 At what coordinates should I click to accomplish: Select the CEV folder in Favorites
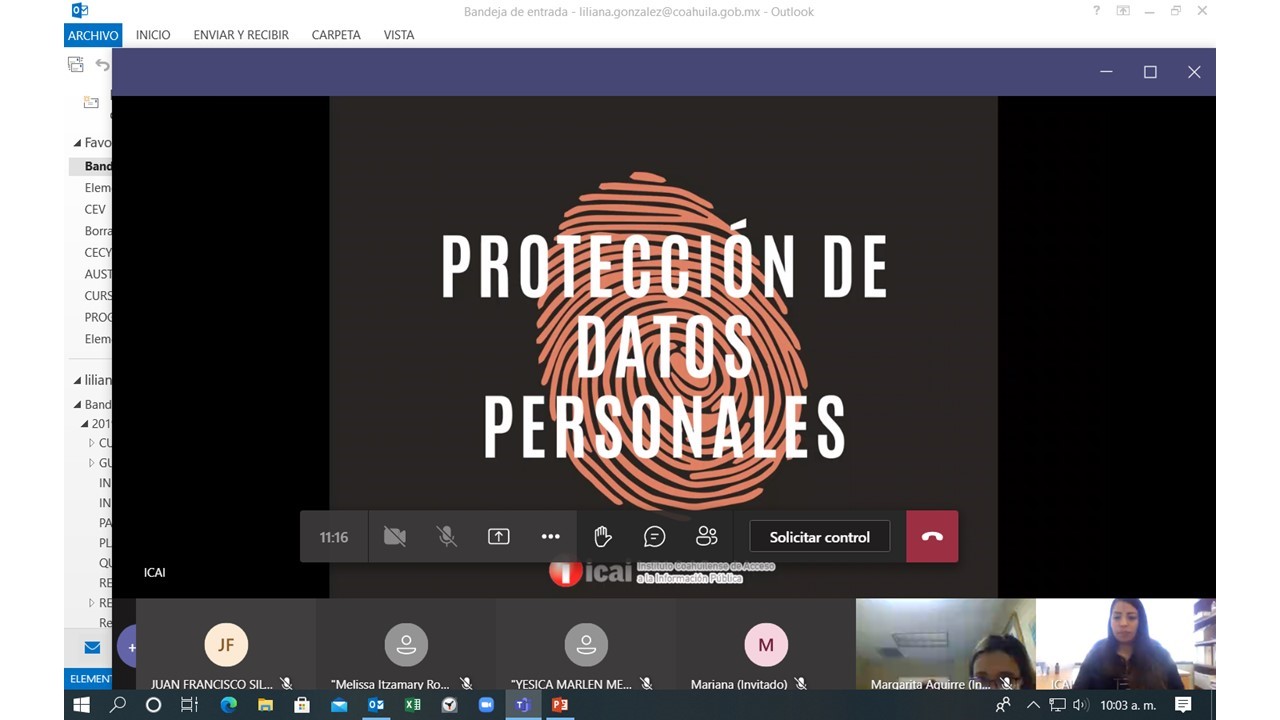pyautogui.click(x=95, y=210)
